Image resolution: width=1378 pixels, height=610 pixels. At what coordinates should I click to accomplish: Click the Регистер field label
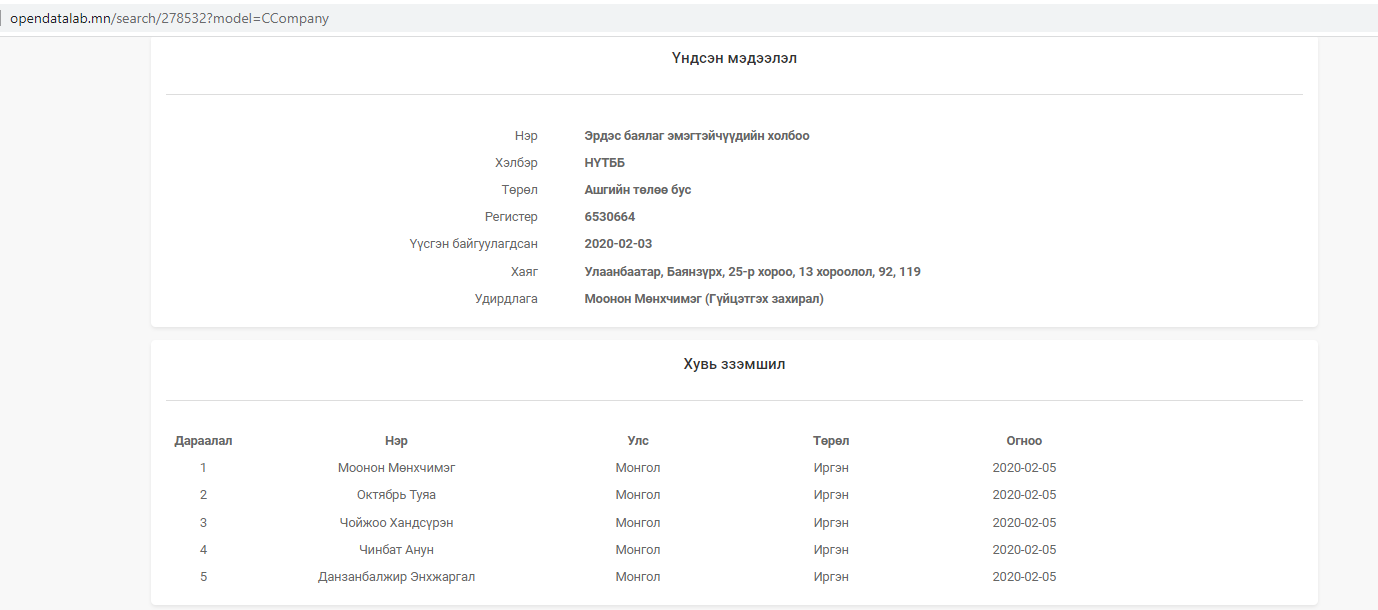click(x=511, y=217)
